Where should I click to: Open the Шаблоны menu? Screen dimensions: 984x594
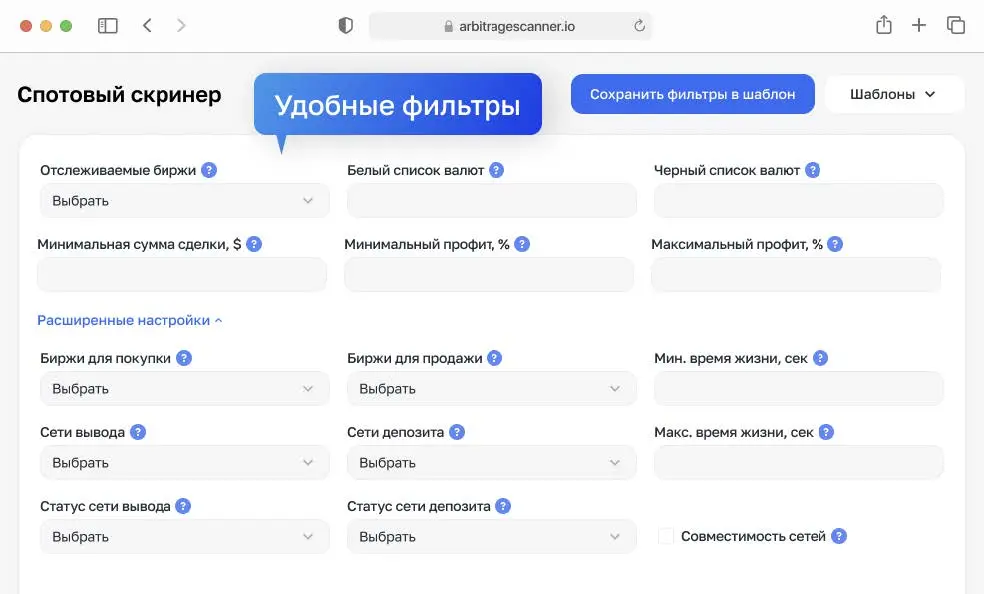point(893,94)
